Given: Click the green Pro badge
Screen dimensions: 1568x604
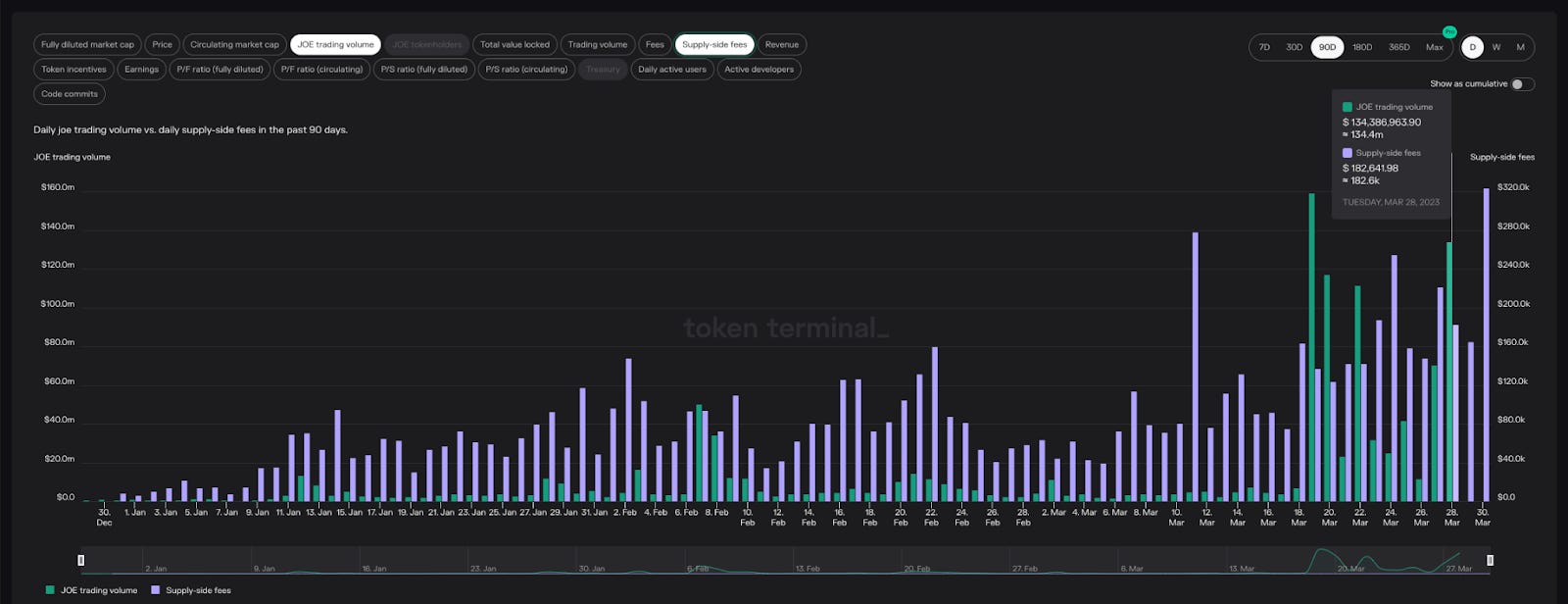Looking at the screenshot, I should tap(1449, 32).
